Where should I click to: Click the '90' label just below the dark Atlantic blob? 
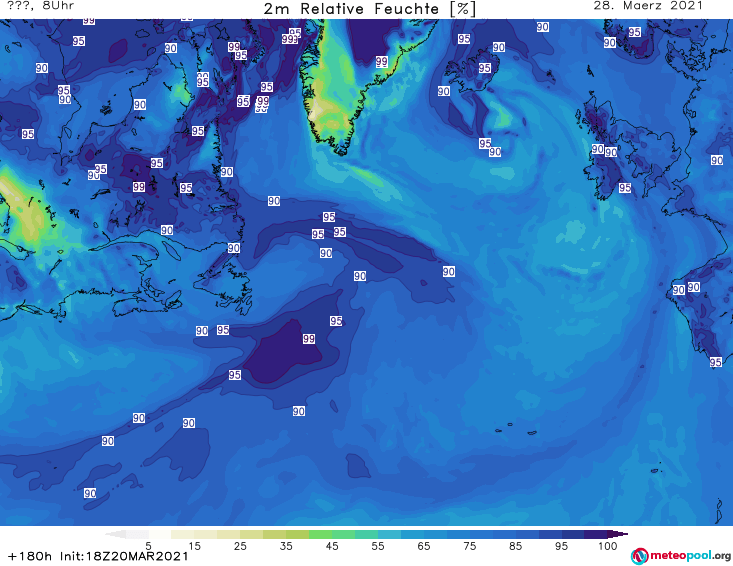(x=299, y=411)
